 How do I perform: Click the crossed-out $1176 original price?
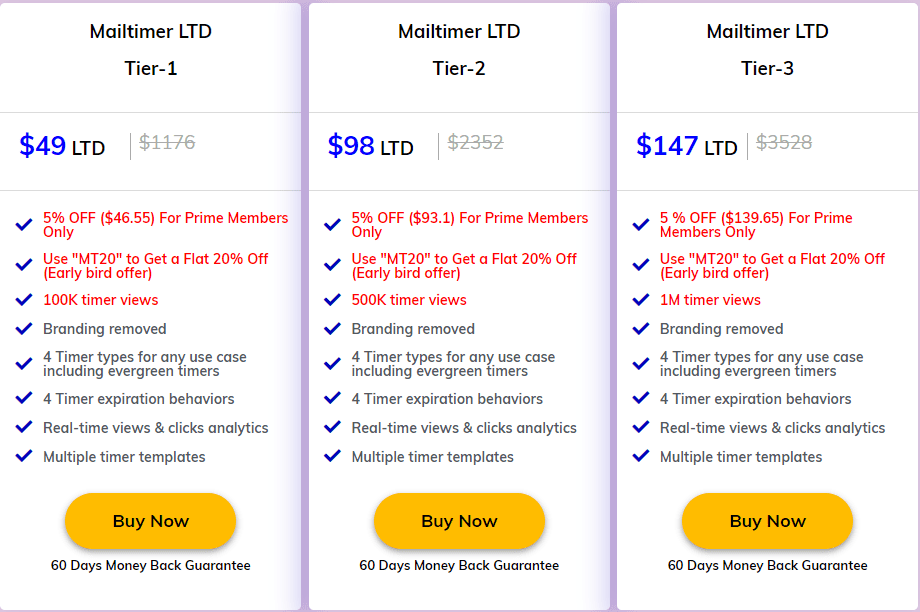(x=167, y=142)
